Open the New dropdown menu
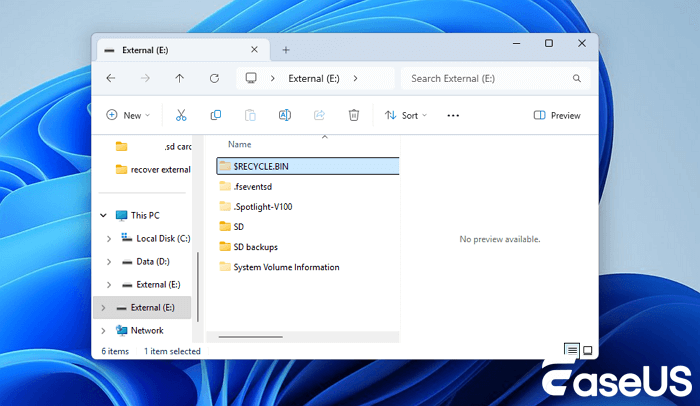700x406 pixels. (x=128, y=116)
